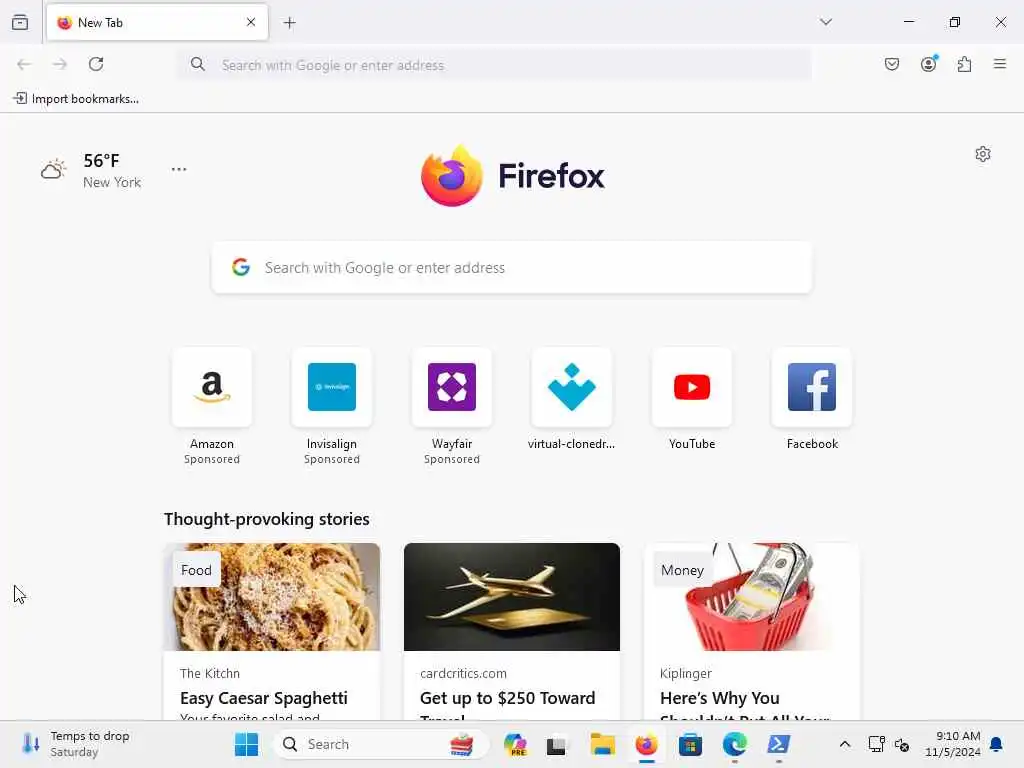Open the muted volume tray icon
Image resolution: width=1024 pixels, height=768 pixels.
coord(902,744)
